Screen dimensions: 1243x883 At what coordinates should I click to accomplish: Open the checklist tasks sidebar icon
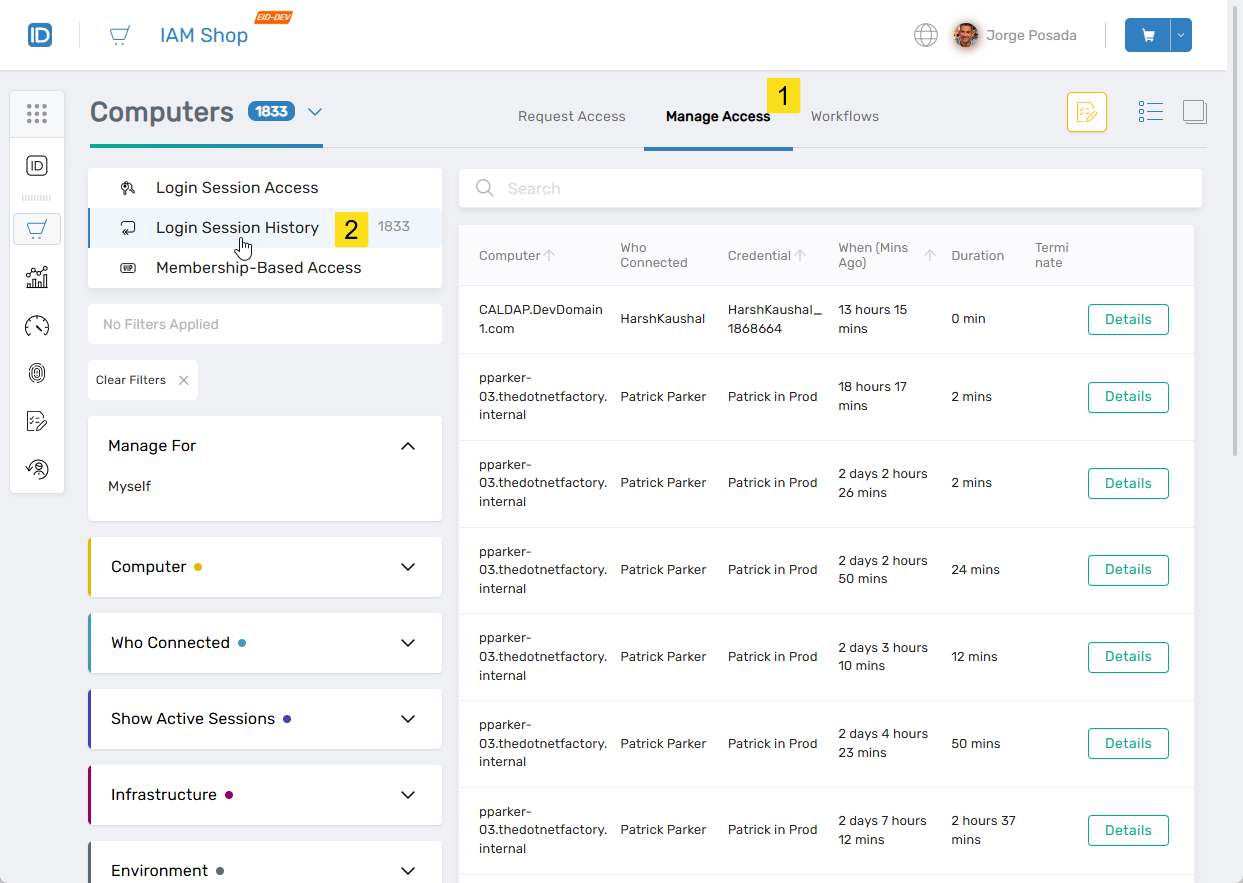[x=37, y=421]
